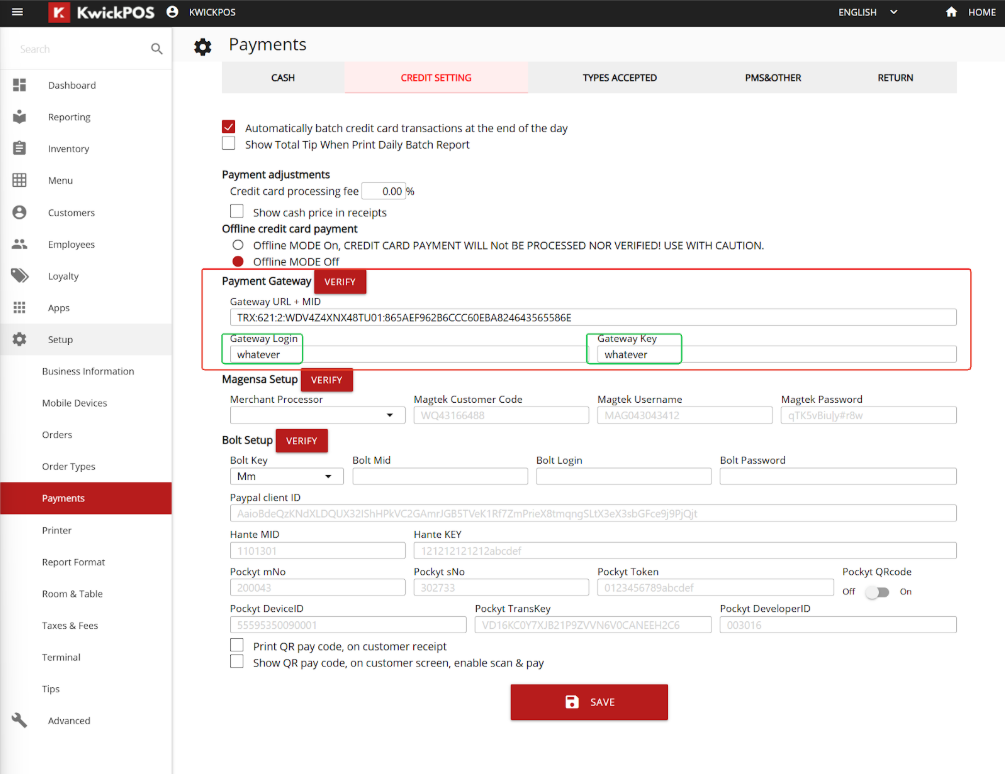Switch to the RETURN tab
Viewport: 1005px width, 774px height.
[x=895, y=78]
